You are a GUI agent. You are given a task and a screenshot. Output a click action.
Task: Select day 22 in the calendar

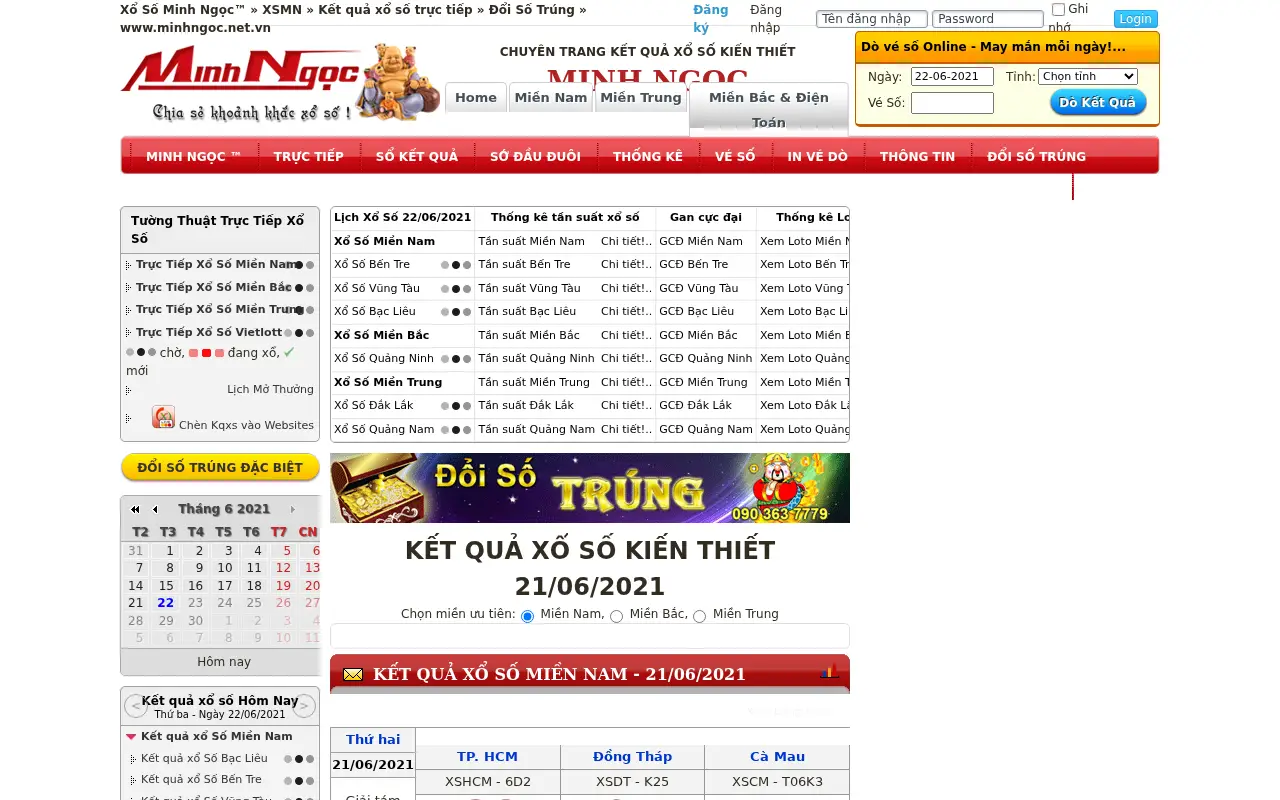point(166,603)
